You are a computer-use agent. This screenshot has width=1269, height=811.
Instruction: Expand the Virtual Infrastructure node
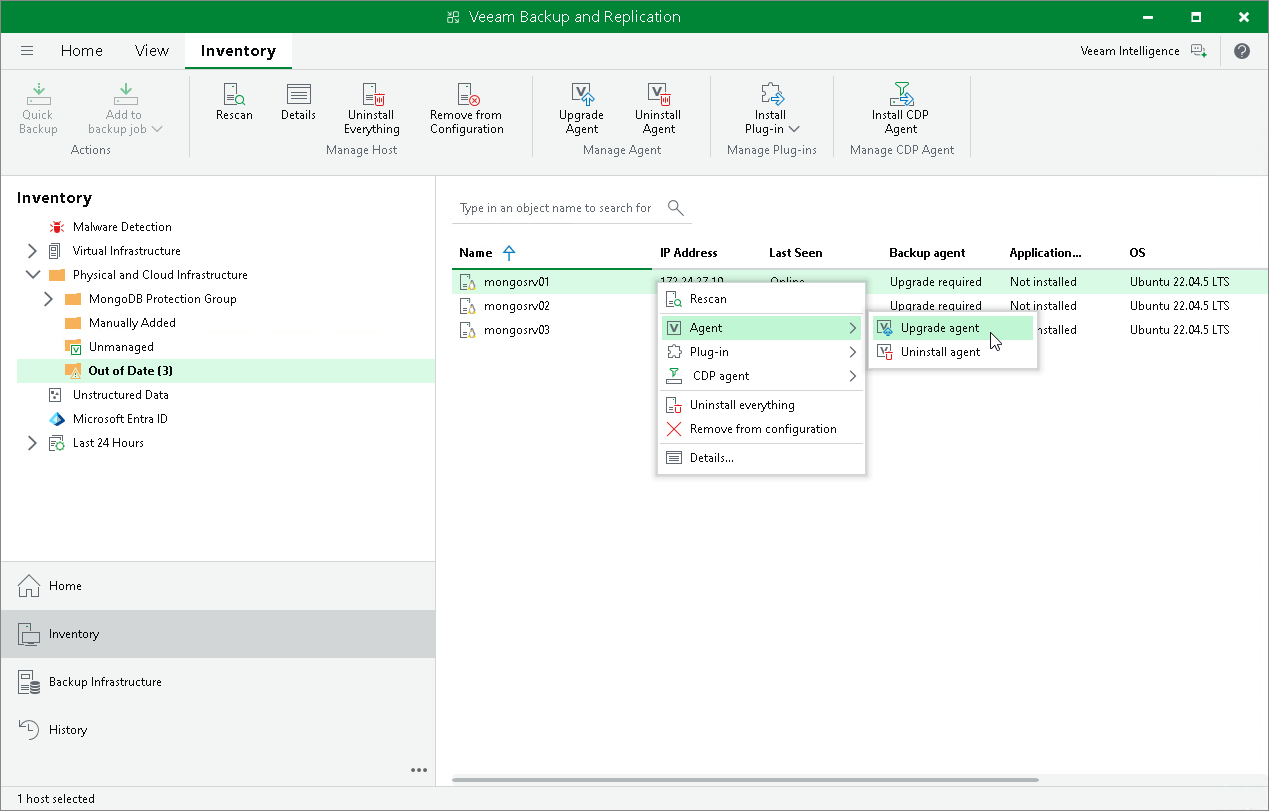point(32,251)
